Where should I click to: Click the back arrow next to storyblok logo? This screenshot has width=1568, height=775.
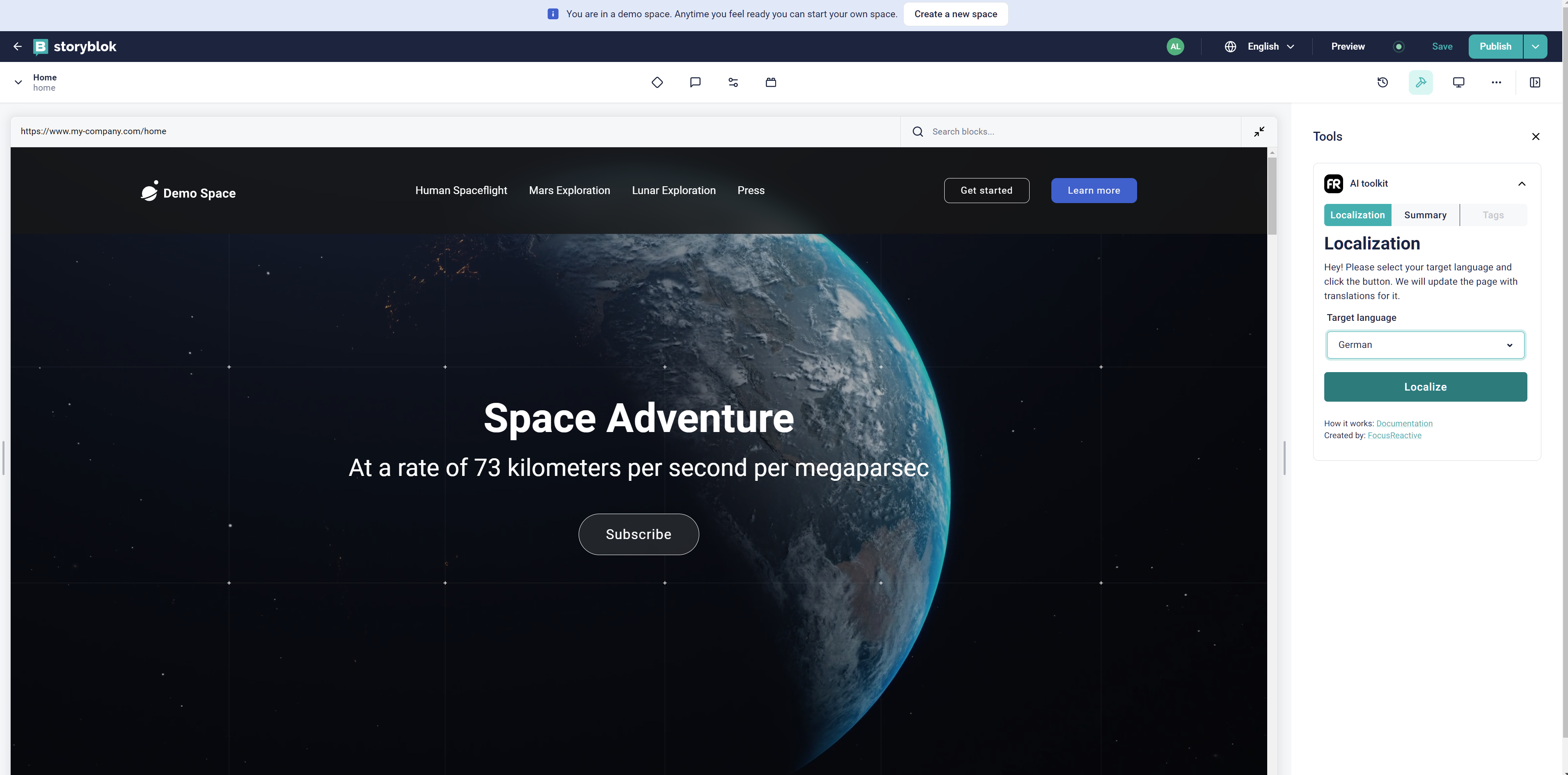tap(18, 46)
